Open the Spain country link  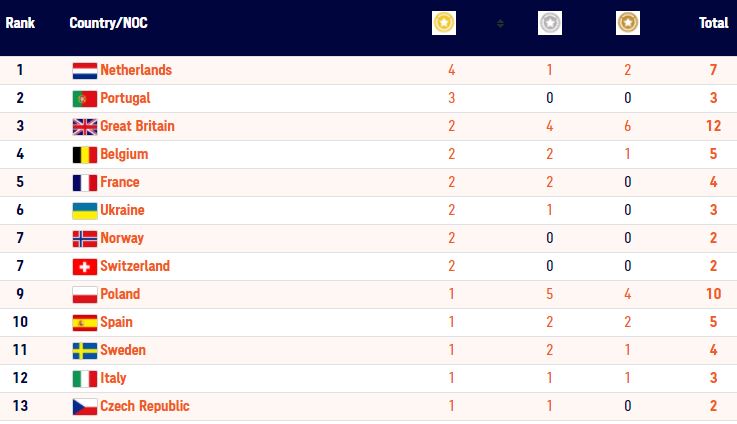pyautogui.click(x=116, y=322)
